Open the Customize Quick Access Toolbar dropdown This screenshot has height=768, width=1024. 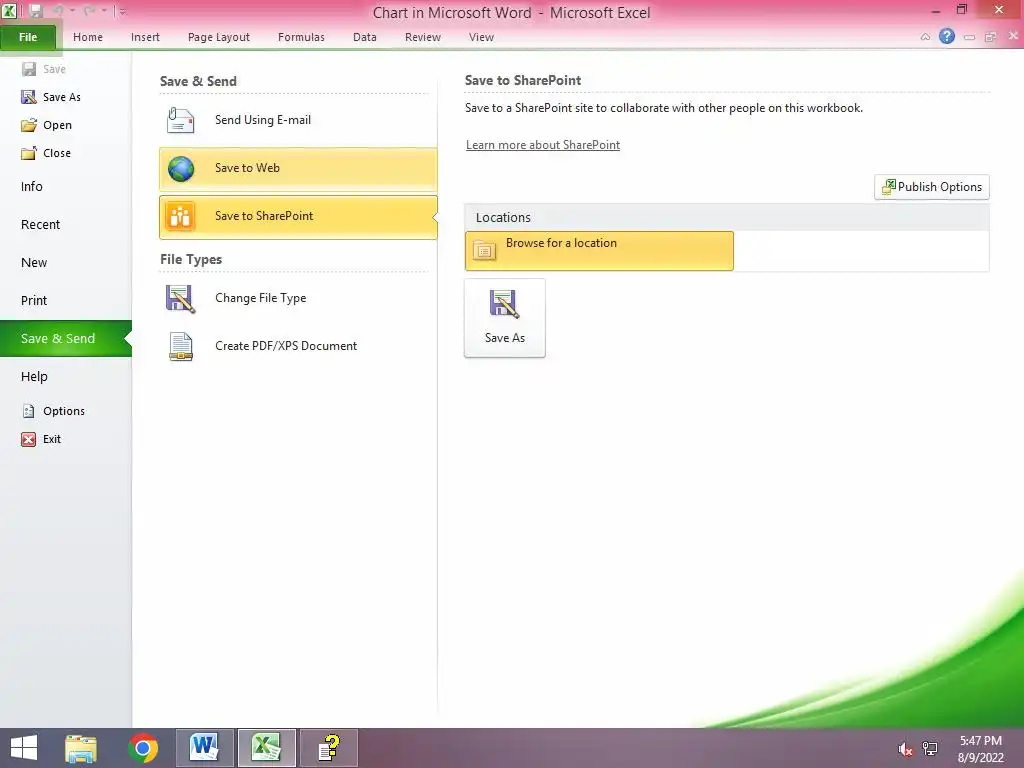tap(123, 11)
